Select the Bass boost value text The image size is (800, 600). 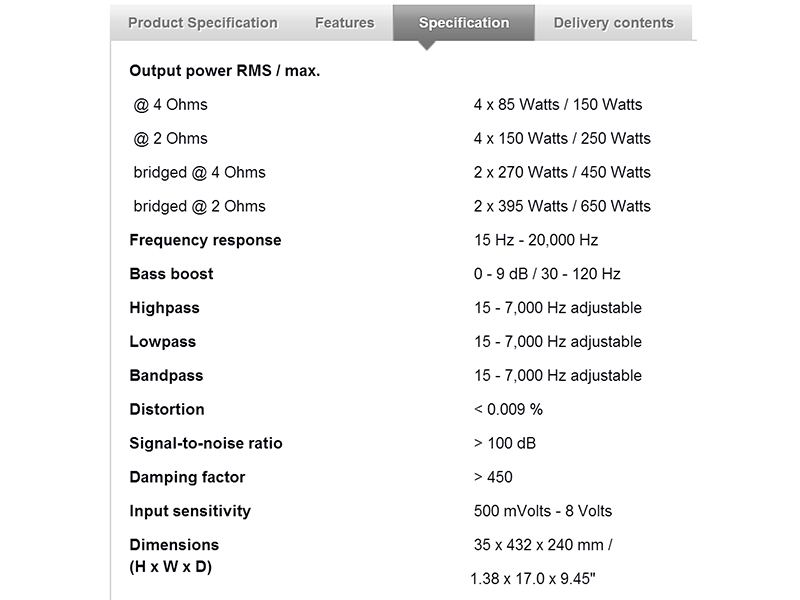547,274
